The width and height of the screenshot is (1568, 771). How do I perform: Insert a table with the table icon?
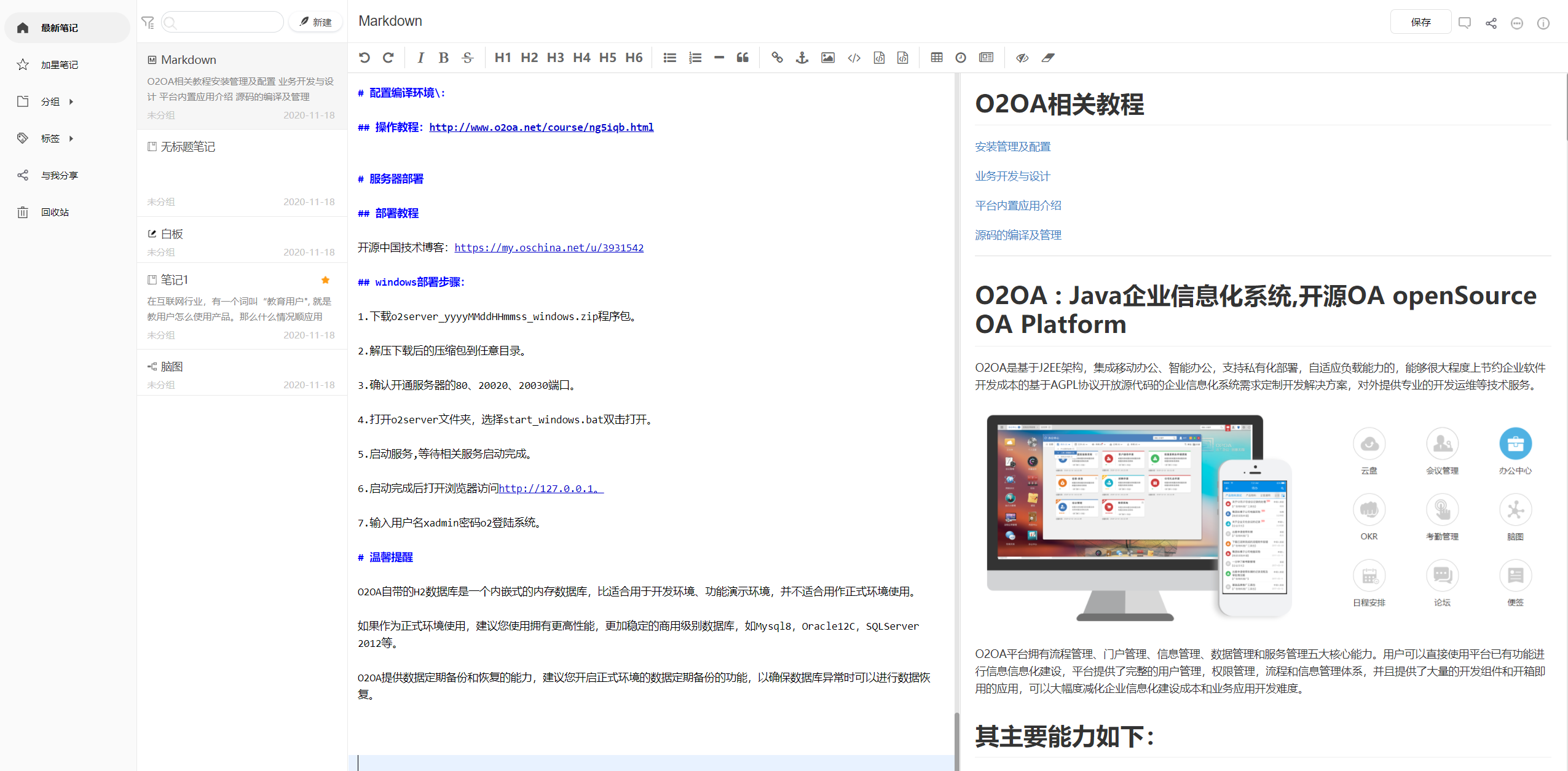coord(936,58)
